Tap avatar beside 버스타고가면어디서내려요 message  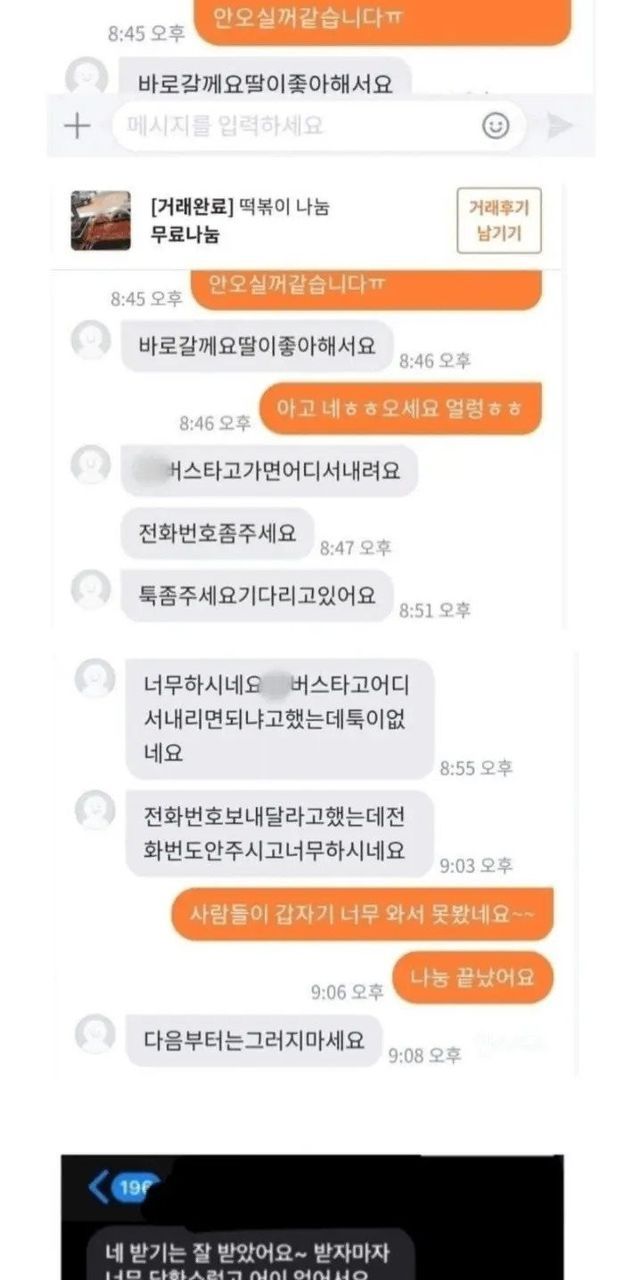[92, 464]
